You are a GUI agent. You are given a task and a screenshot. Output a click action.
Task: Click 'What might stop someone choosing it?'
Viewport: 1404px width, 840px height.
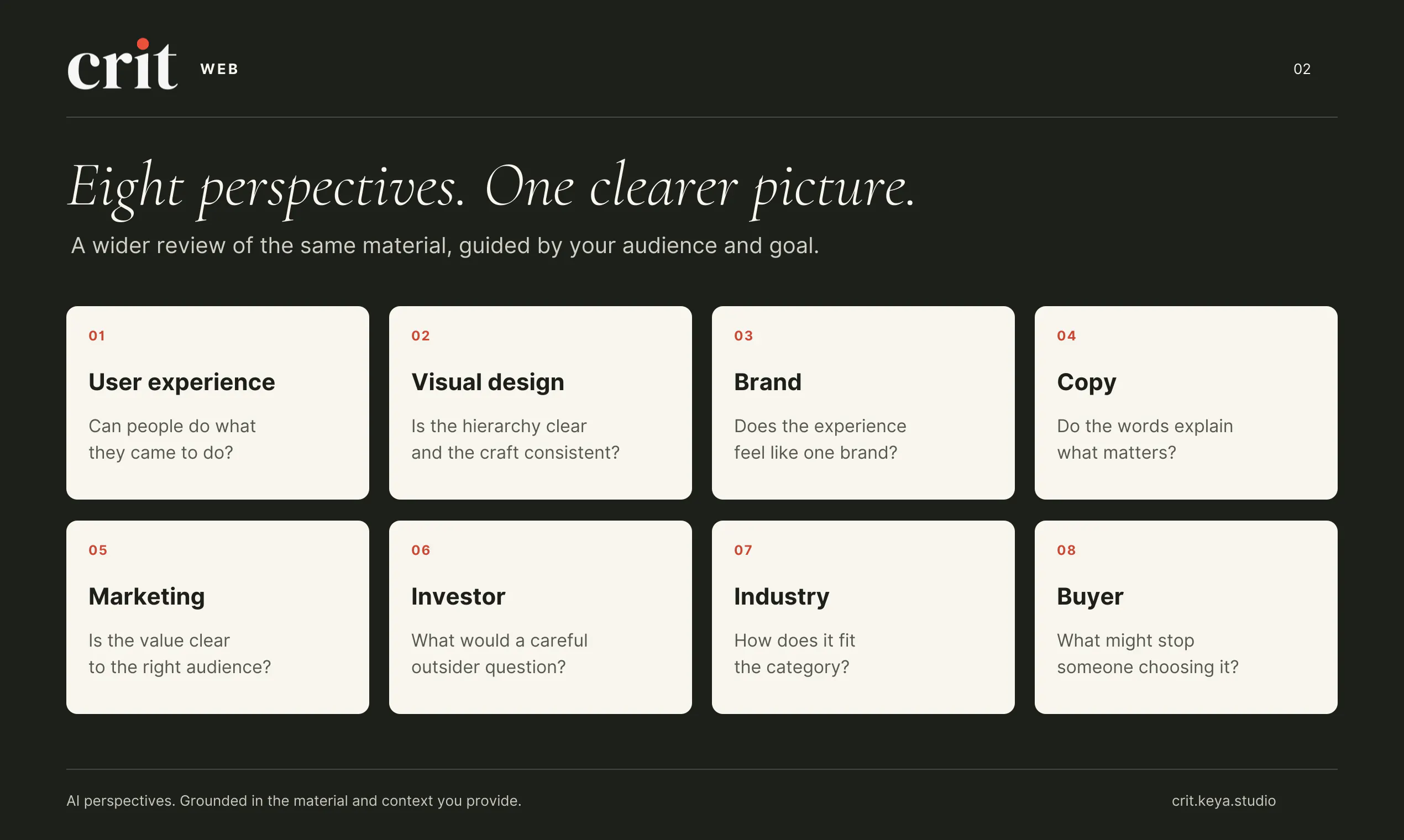(1148, 654)
